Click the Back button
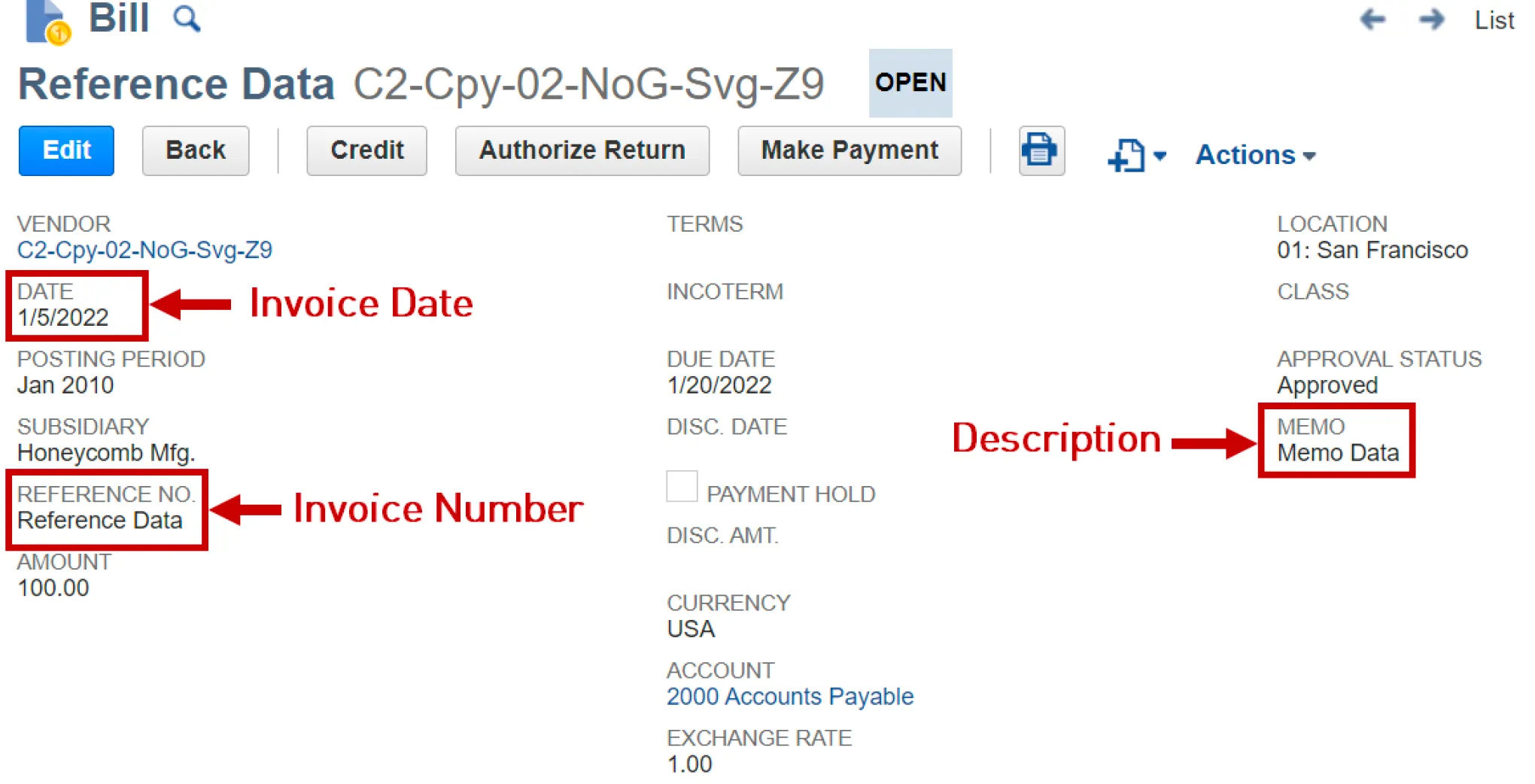Viewport: 1535px width, 784px height. pos(196,150)
